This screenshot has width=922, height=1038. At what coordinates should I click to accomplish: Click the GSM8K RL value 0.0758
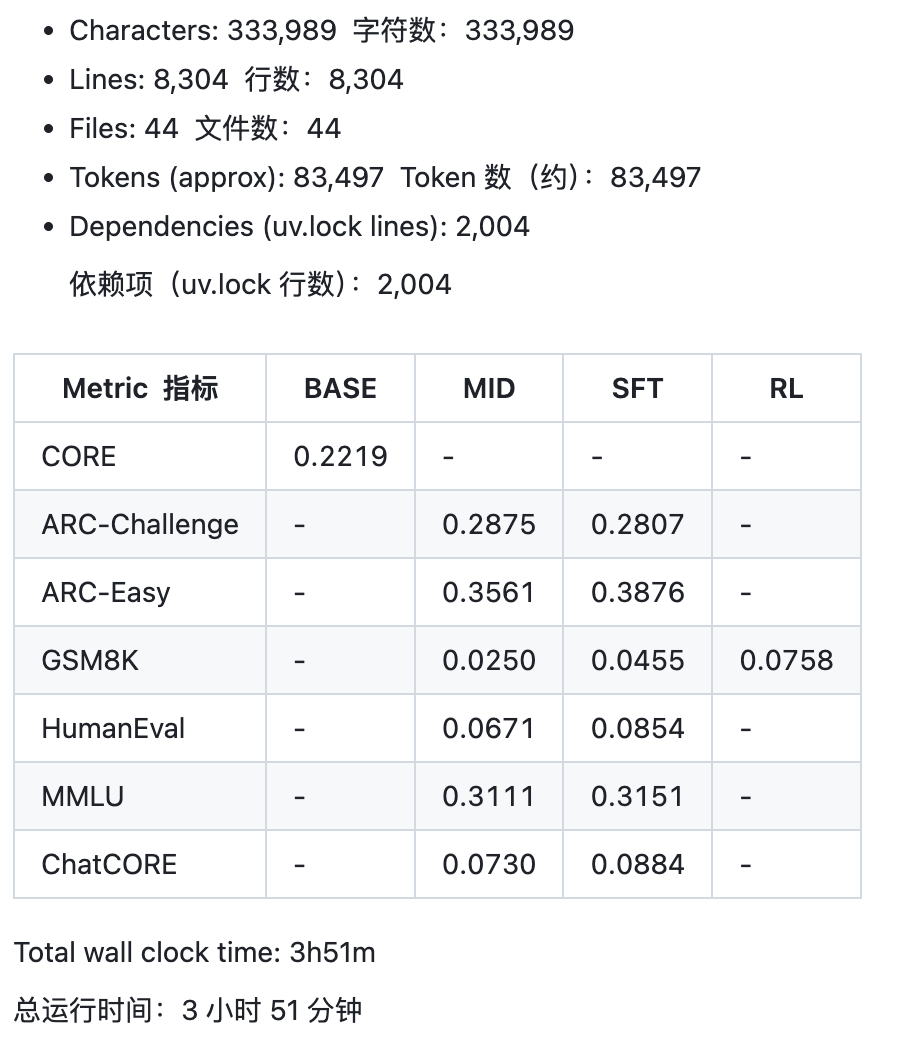(x=786, y=660)
